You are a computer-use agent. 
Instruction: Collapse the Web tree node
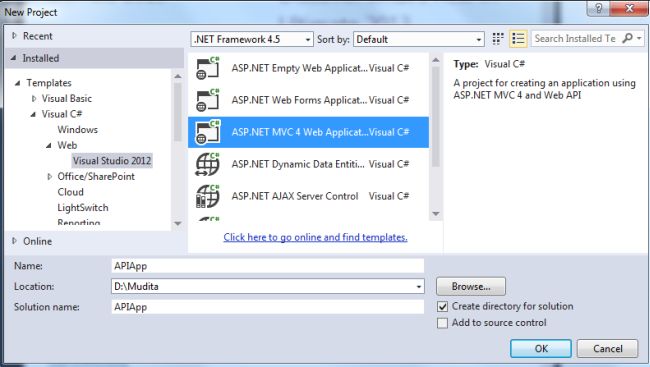49,146
